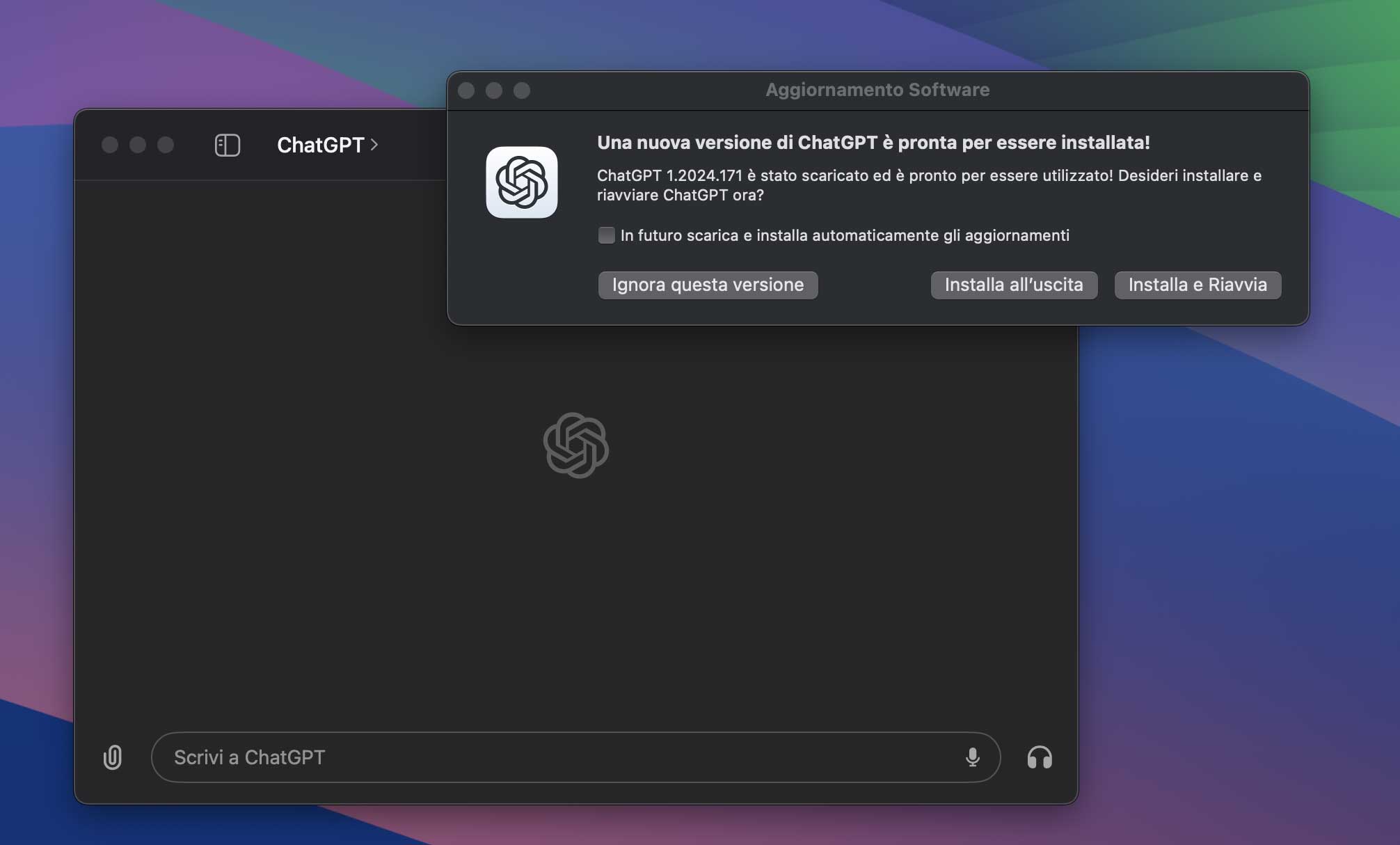Toggle the sidebar panel icon

(227, 145)
